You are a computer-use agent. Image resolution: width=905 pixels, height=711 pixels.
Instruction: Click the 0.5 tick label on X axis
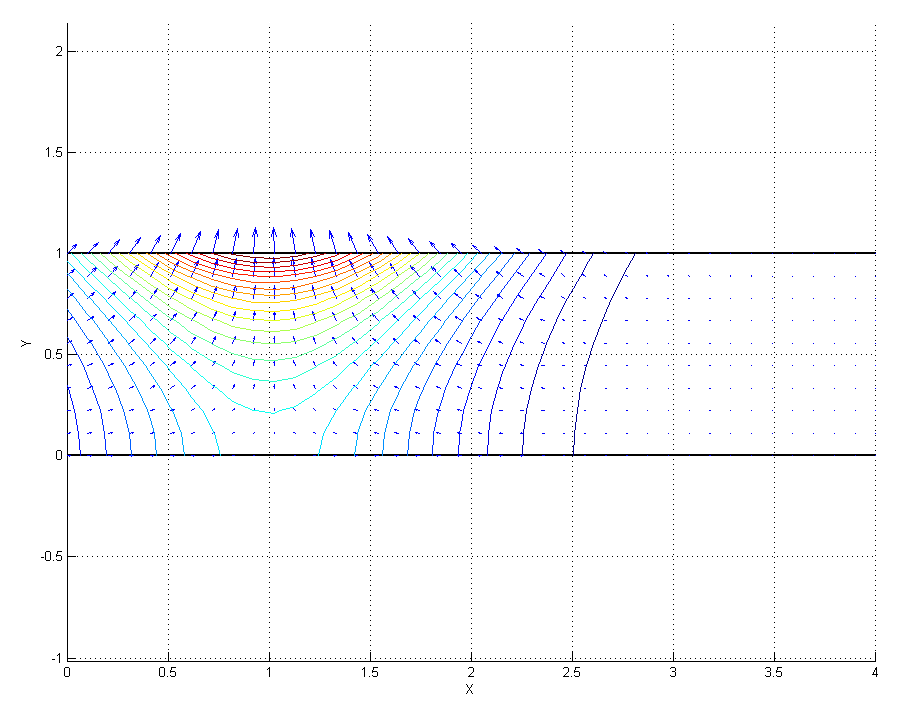(x=168, y=674)
